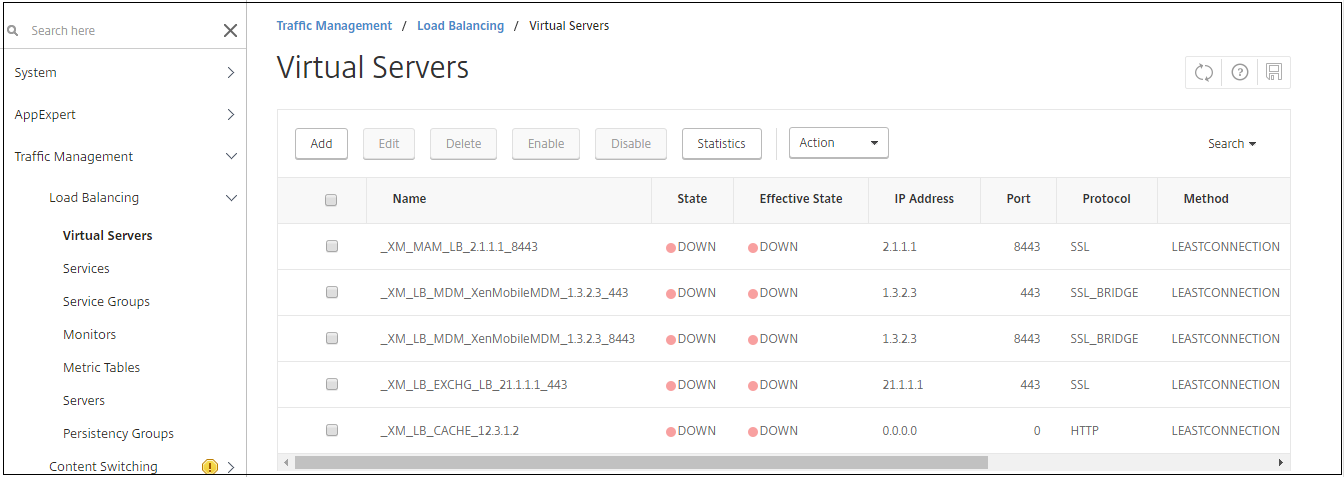
Task: Sort by the Protocol column header
Action: [x=1106, y=199]
